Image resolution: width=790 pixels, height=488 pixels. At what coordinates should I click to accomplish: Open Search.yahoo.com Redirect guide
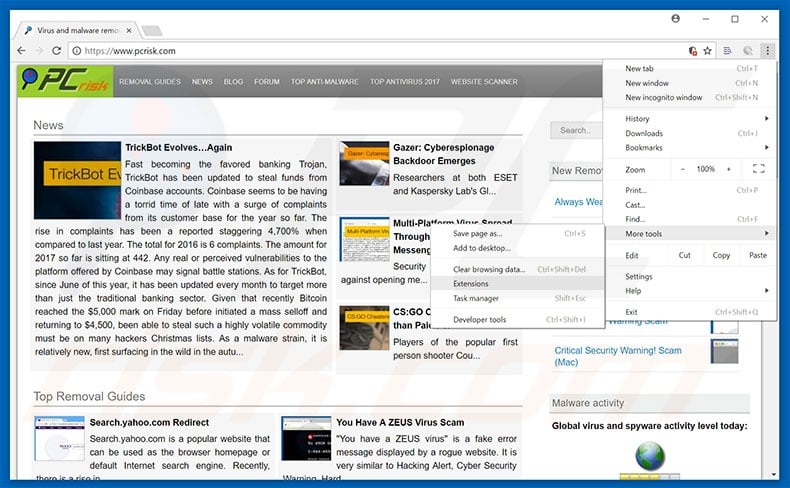(x=149, y=423)
